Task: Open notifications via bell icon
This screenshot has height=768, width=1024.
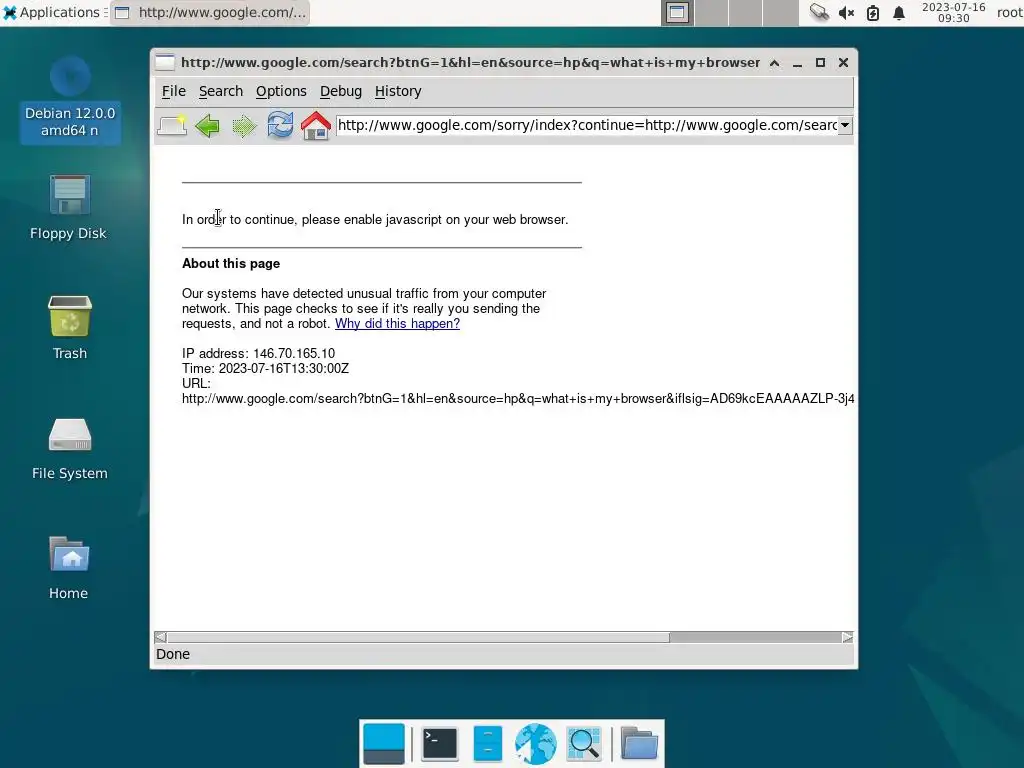Action: pos(899,12)
